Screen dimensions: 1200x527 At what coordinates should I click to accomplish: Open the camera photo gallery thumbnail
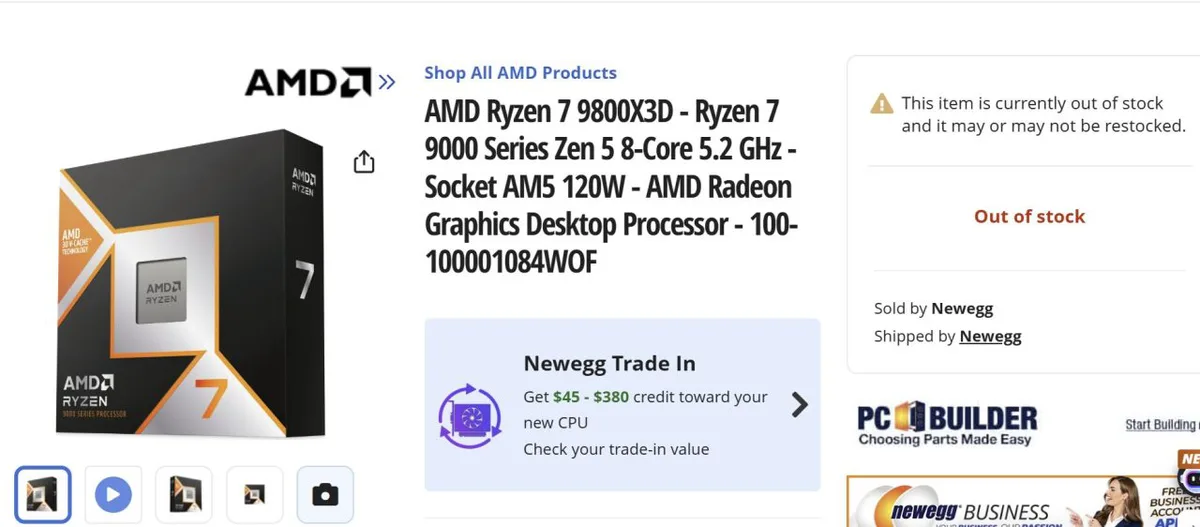[325, 494]
